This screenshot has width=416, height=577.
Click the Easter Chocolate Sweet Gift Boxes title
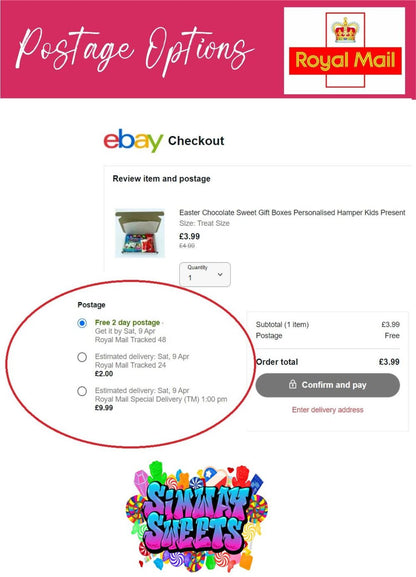tap(292, 212)
